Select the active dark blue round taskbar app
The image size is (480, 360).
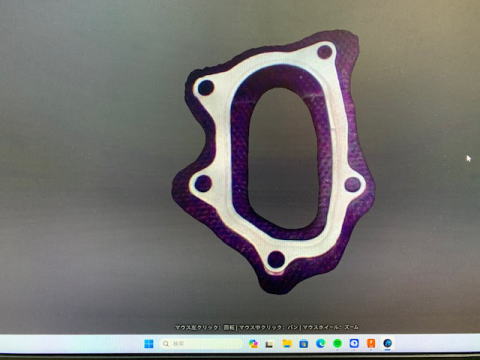coord(387,343)
